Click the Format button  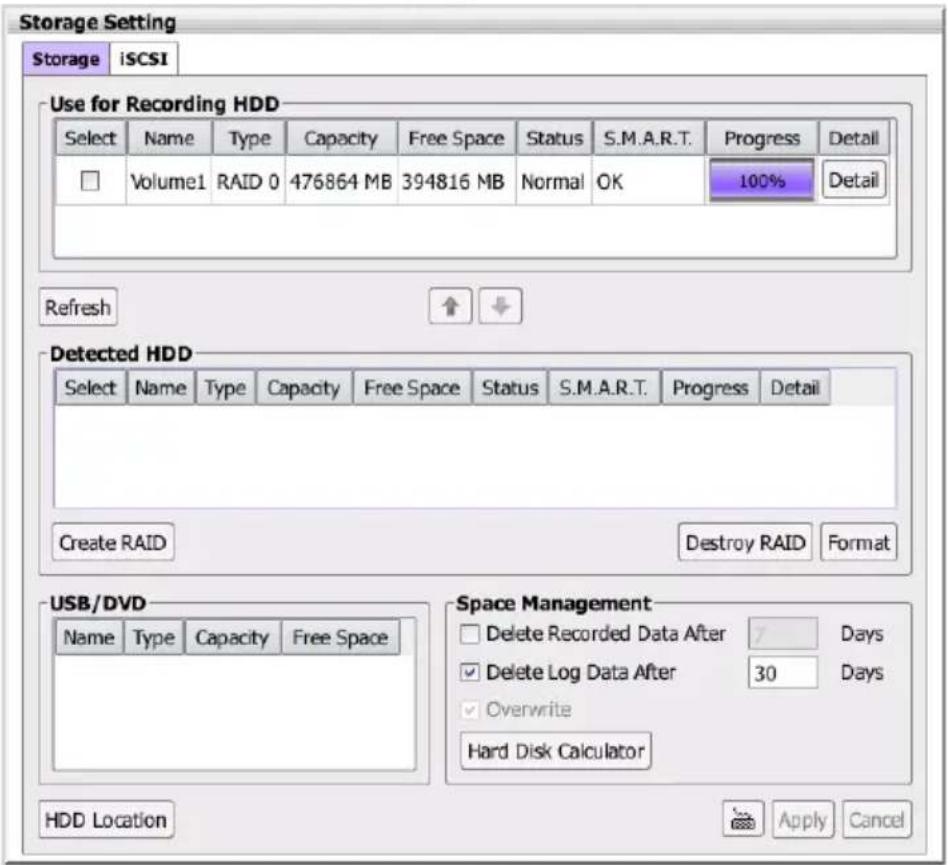coord(859,542)
